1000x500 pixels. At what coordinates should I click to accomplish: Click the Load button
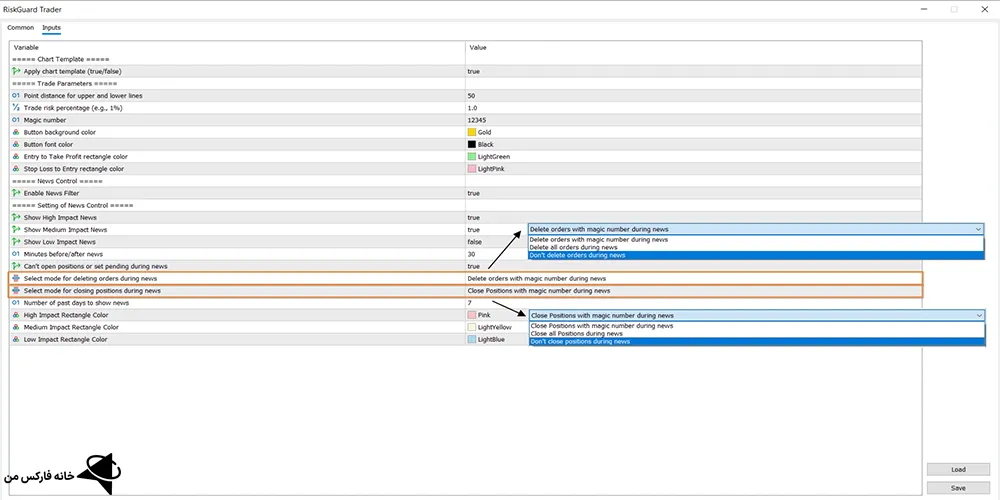point(958,469)
